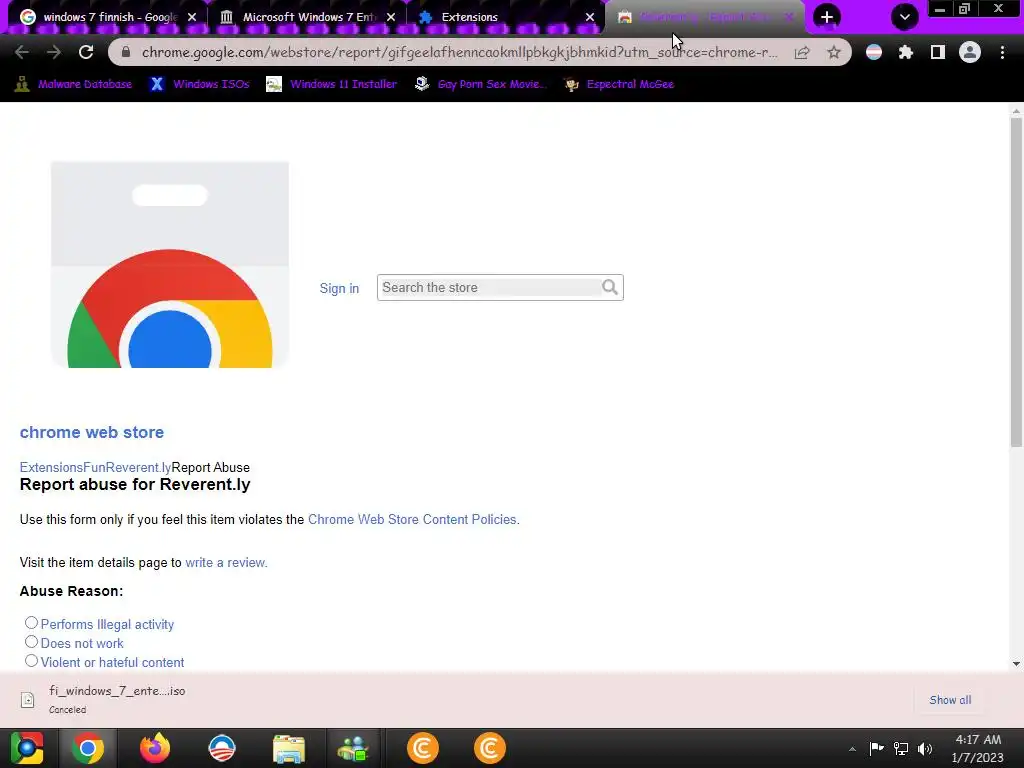The width and height of the screenshot is (1024, 768).
Task: View site information padlock icon
Action: [x=126, y=52]
